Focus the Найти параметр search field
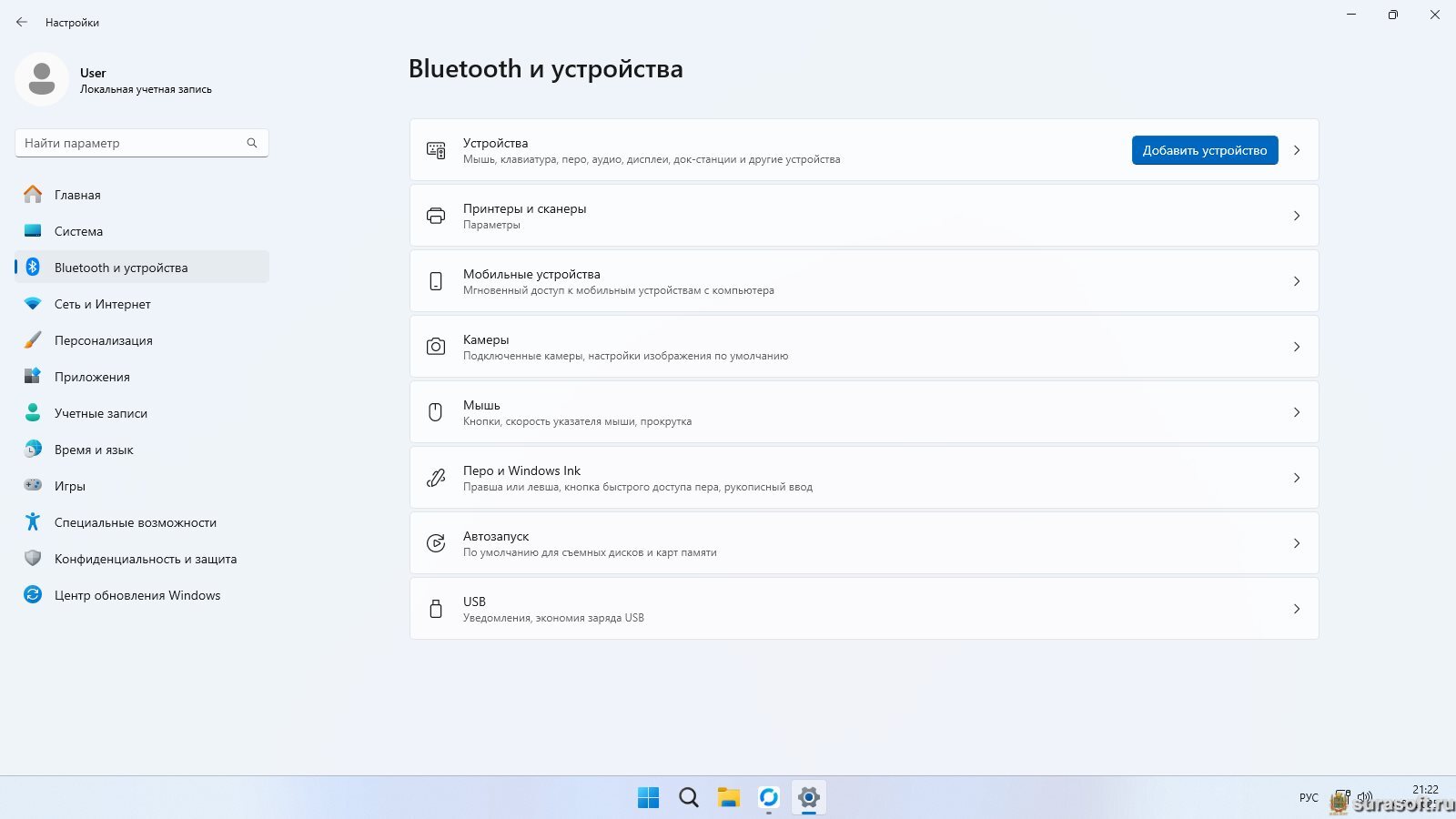Viewport: 1456px width, 819px height. tap(142, 143)
